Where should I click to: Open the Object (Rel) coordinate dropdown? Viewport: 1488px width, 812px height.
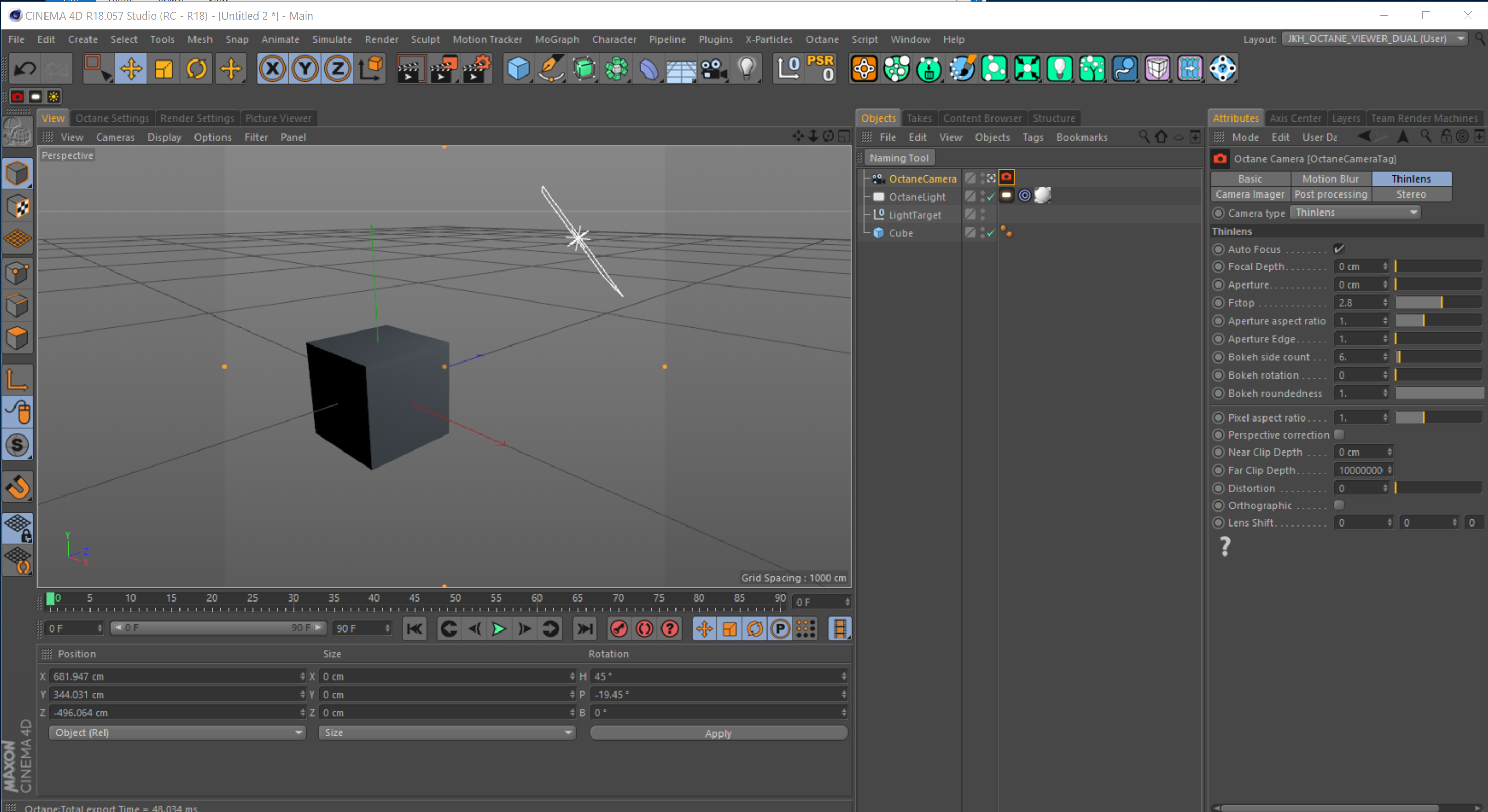[x=177, y=732]
